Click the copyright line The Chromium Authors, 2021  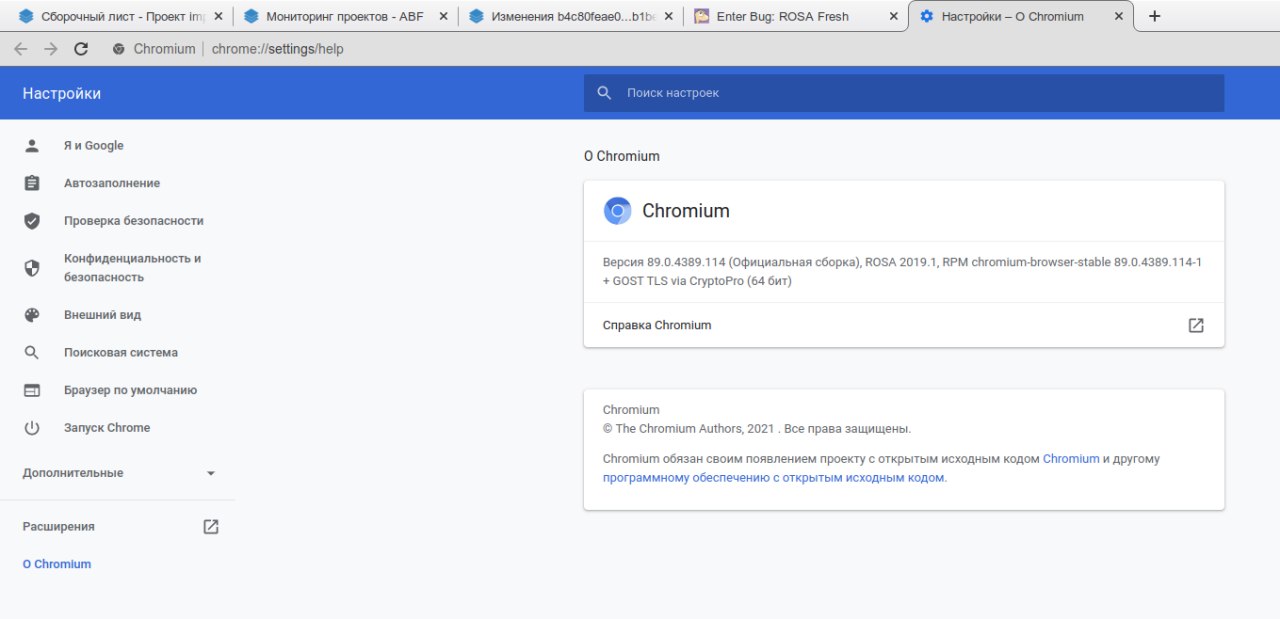[757, 428]
